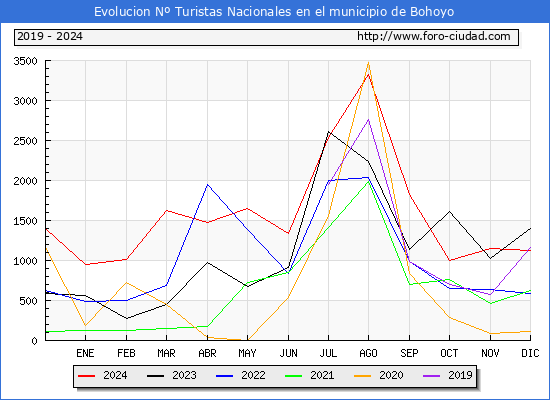The width and height of the screenshot is (550, 400).
Task: Click the orange 2020 peak at AGO
Action: (368, 62)
